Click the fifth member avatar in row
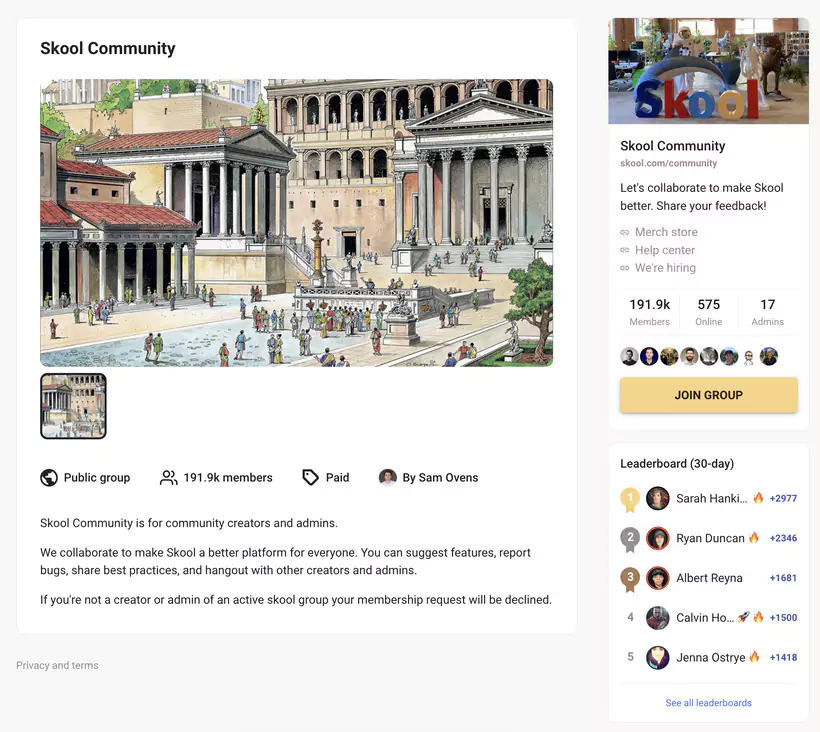Screen dimensions: 820x732 [709, 356]
